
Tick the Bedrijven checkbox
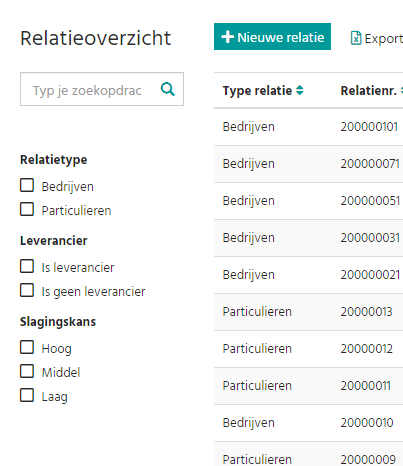click(27, 185)
